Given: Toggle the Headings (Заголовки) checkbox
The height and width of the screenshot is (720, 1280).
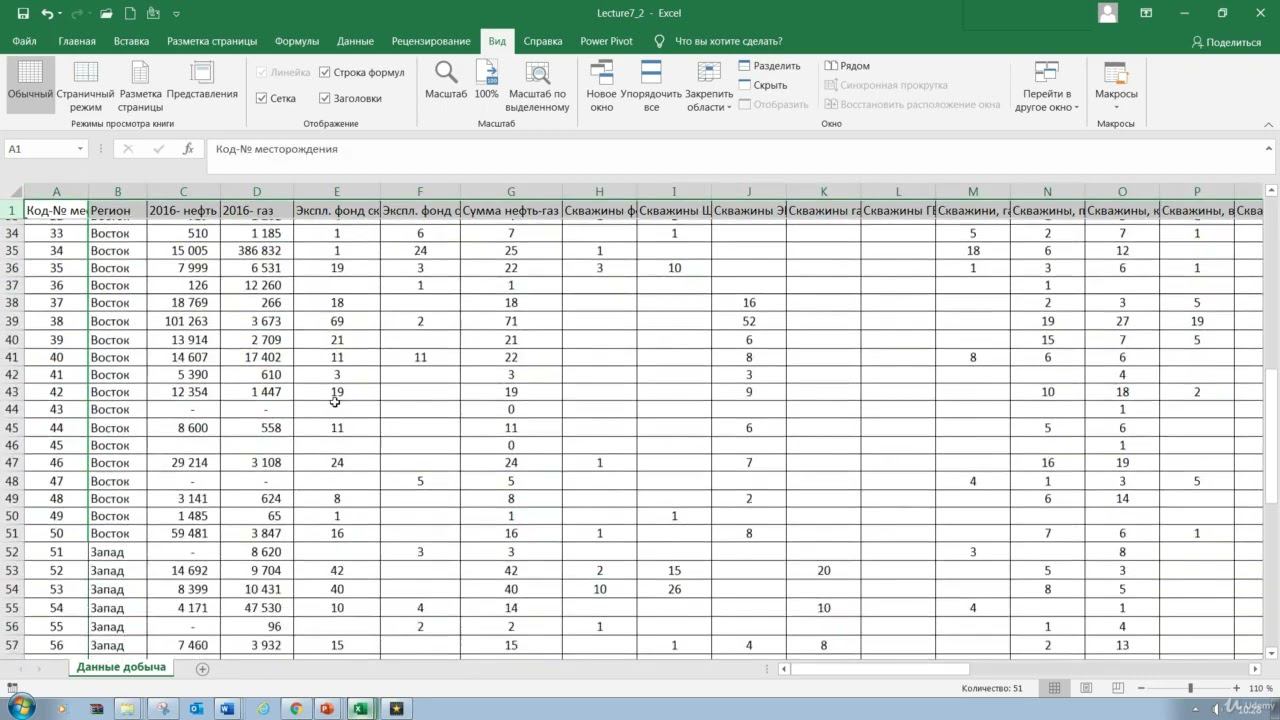Looking at the screenshot, I should tap(326, 99).
